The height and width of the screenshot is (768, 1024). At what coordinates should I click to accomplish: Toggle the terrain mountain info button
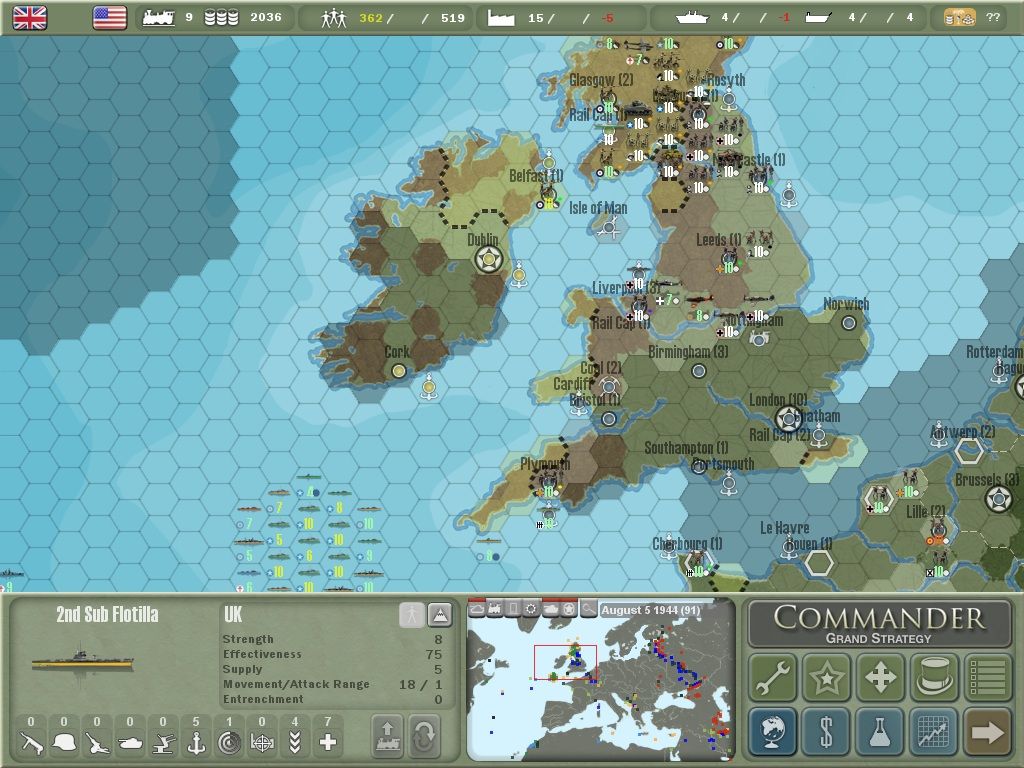(440, 615)
